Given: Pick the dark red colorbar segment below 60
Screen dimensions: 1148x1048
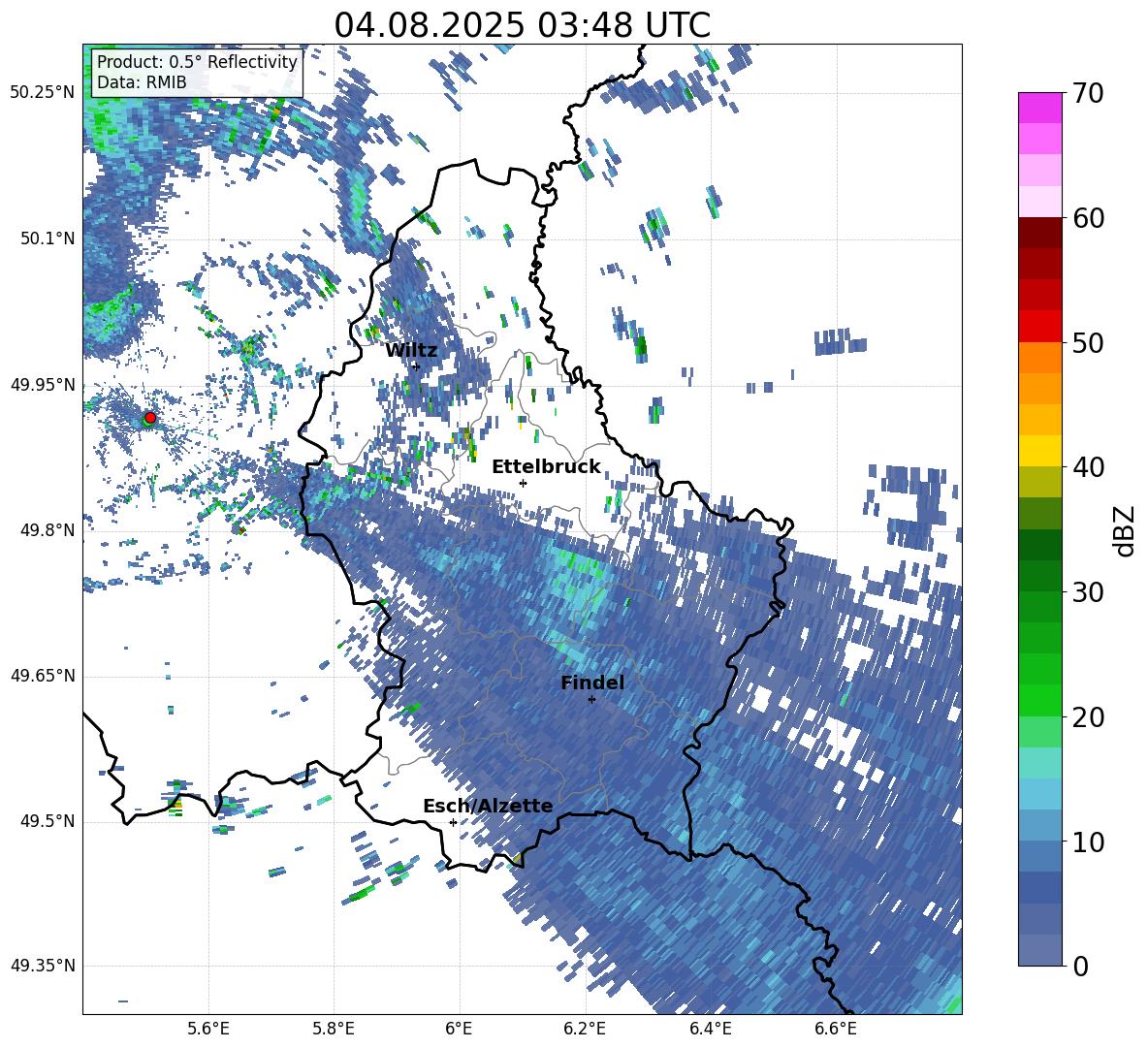Looking at the screenshot, I should click(1039, 233).
